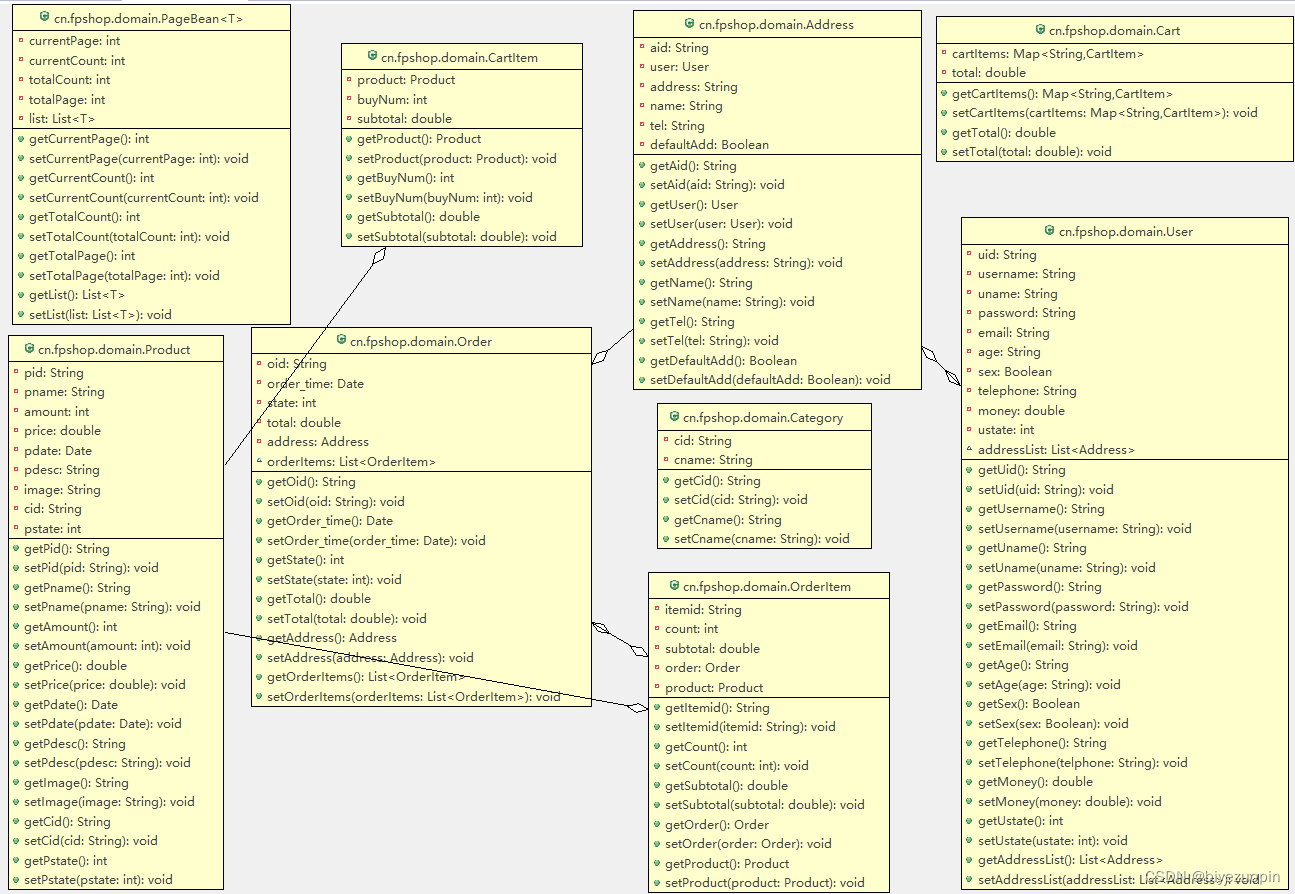Image resolution: width=1295 pixels, height=894 pixels.
Task: Click the field icon beside product: Product in CartItem
Action: 349,80
